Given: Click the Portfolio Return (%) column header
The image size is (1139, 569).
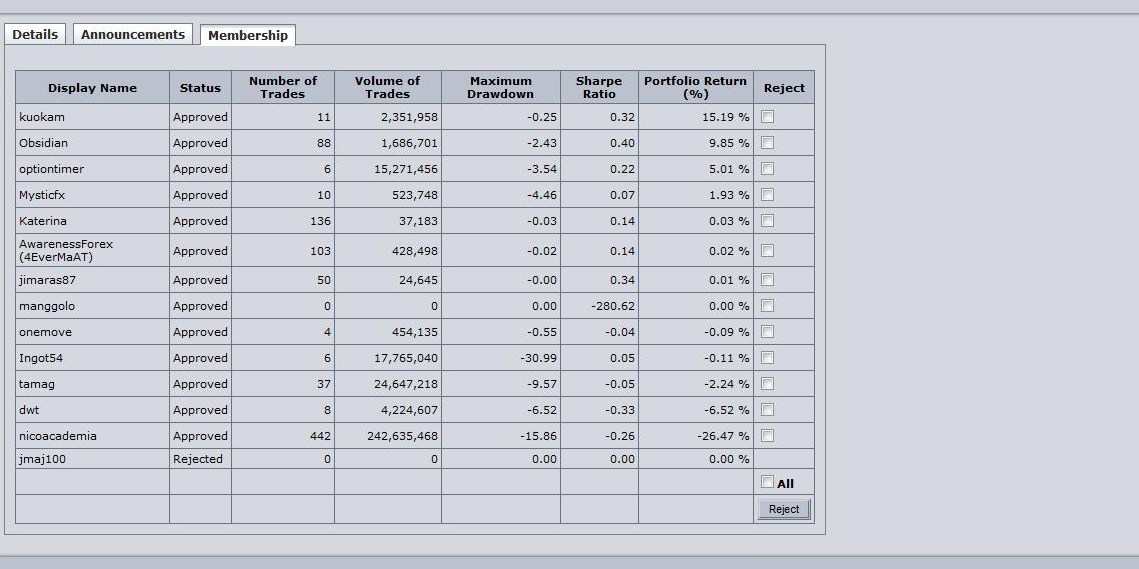Looking at the screenshot, I should click(695, 87).
